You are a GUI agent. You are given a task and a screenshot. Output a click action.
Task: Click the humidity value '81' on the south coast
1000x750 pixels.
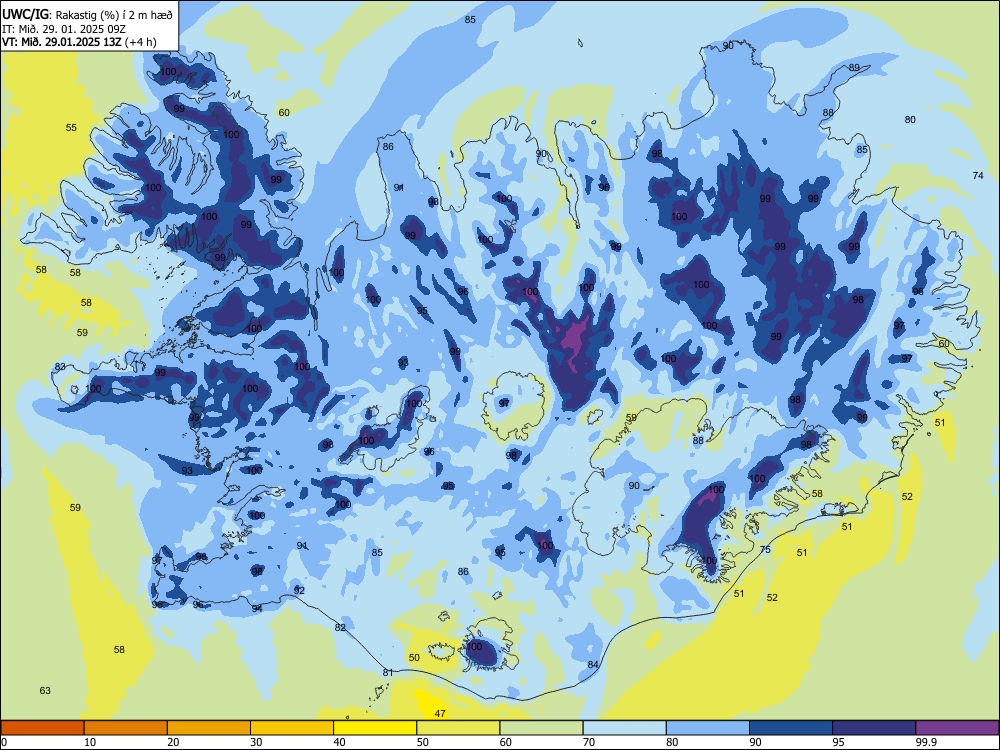coord(388,673)
